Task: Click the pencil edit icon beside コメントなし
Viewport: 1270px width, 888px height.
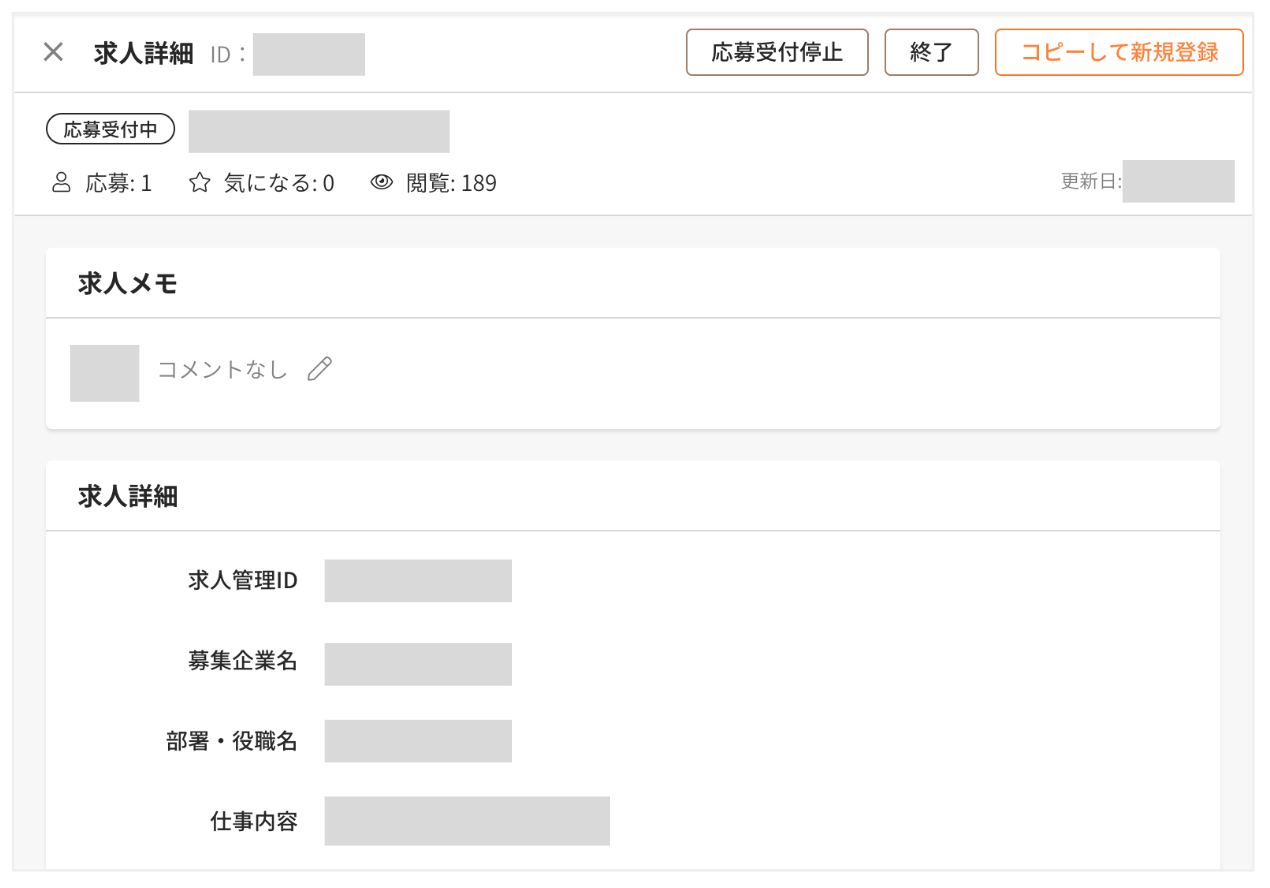Action: pos(320,369)
